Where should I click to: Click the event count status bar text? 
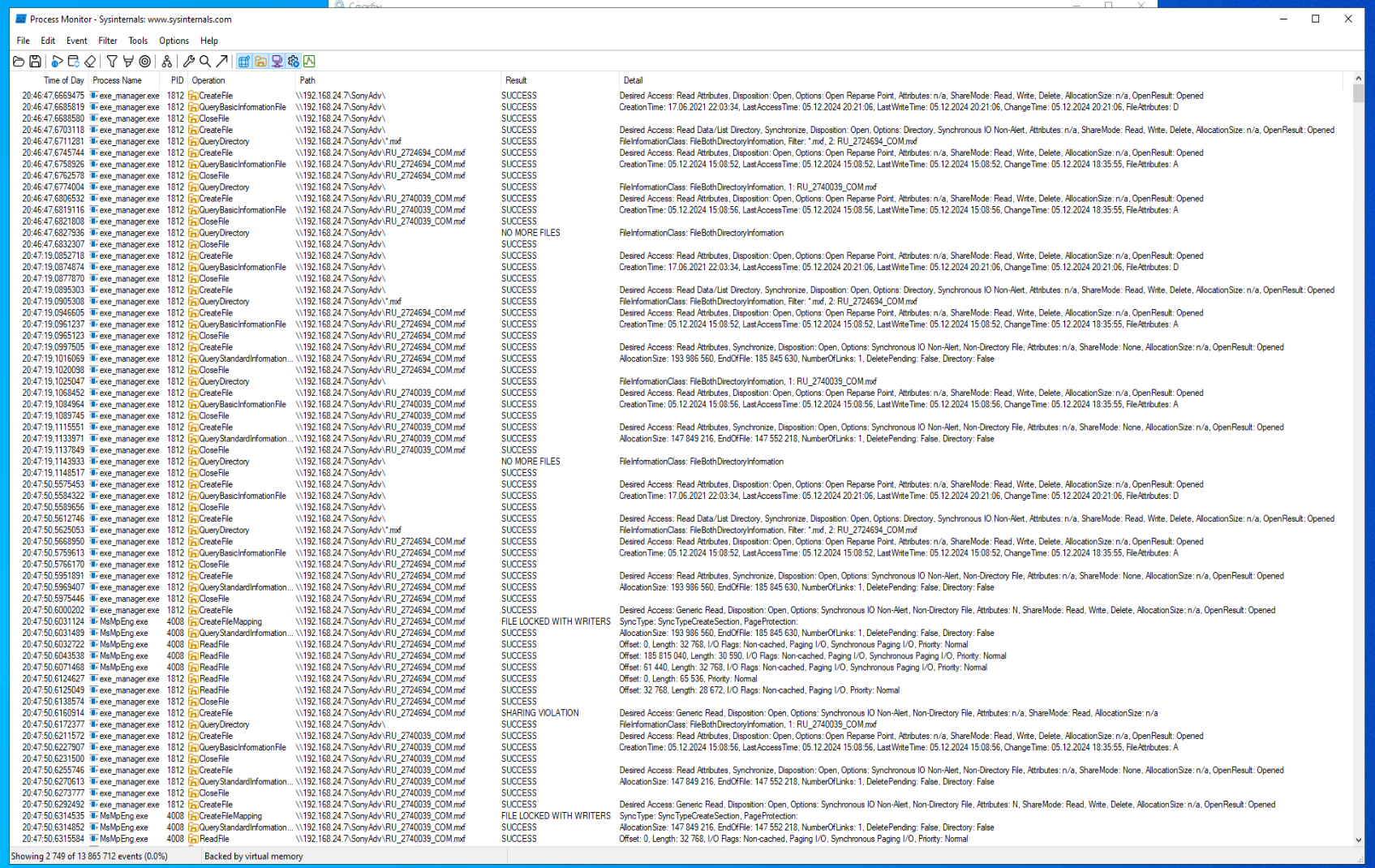pos(89,856)
